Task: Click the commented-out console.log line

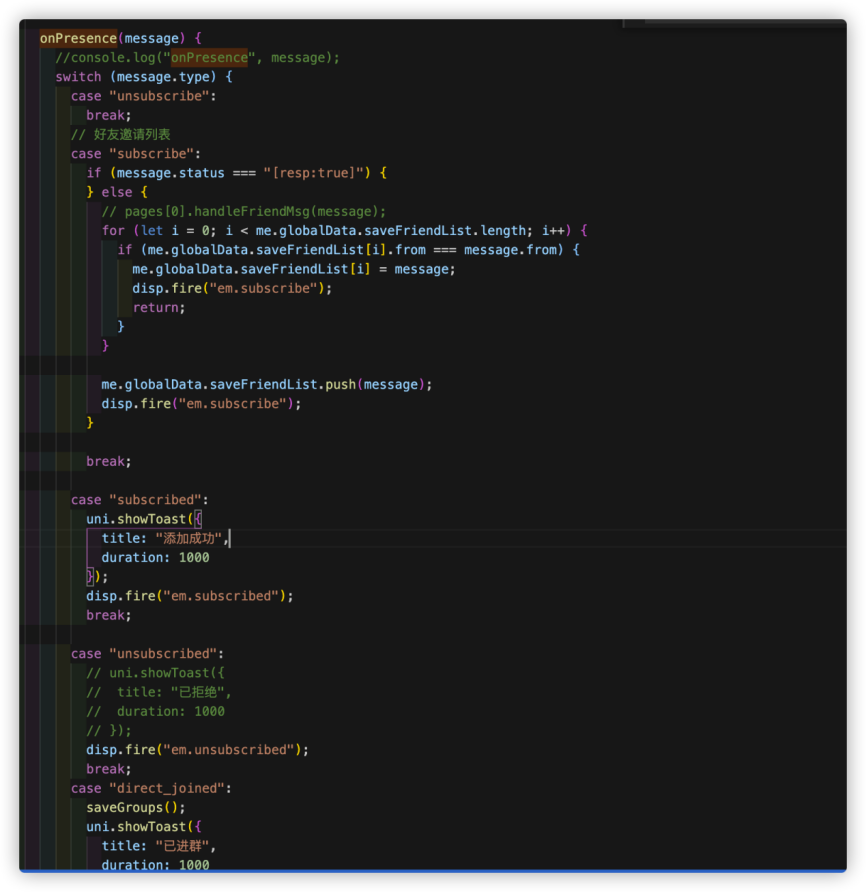Action: coord(197,57)
